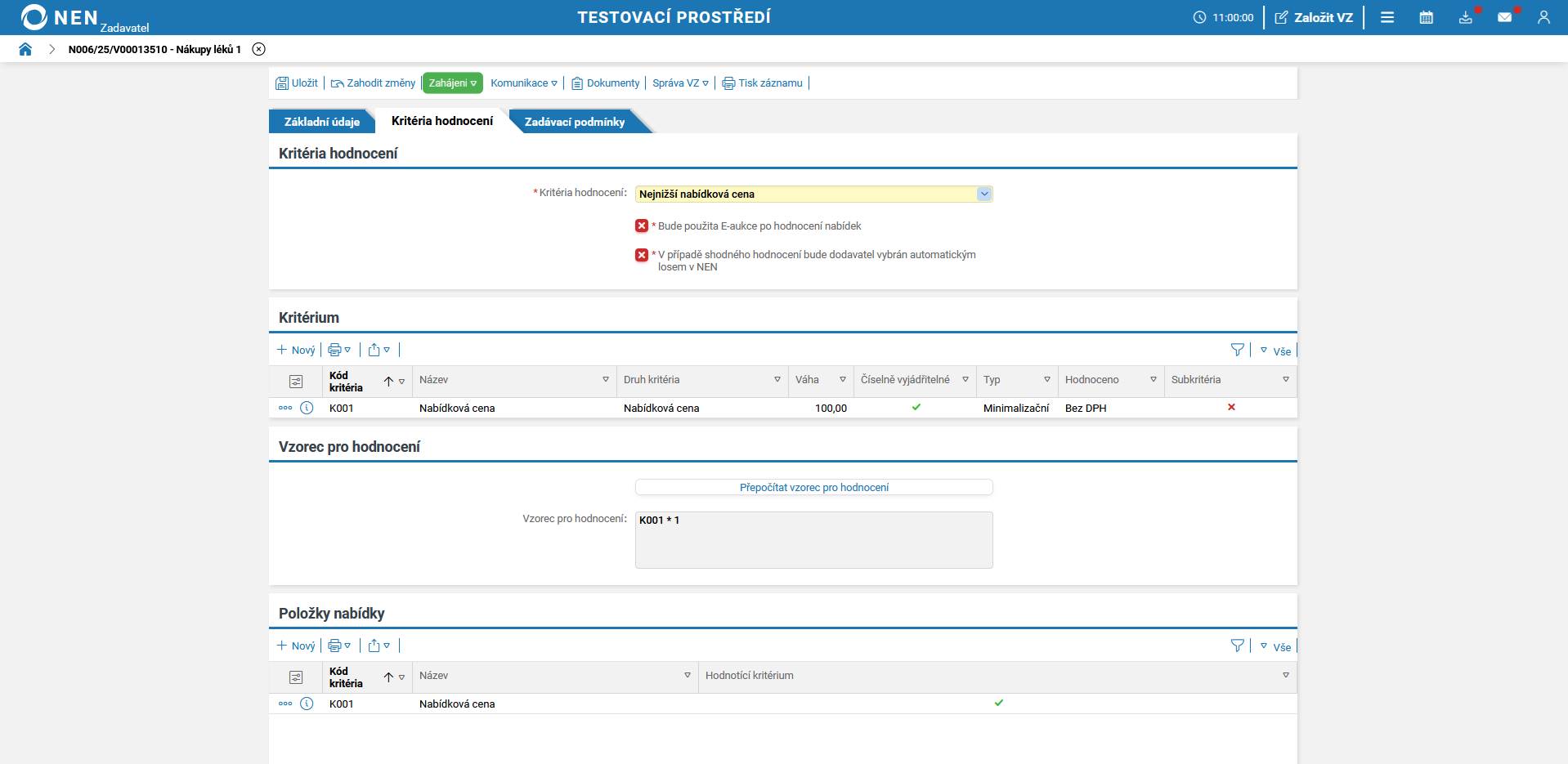
Task: Click the home icon in breadcrumb
Action: pos(25,49)
